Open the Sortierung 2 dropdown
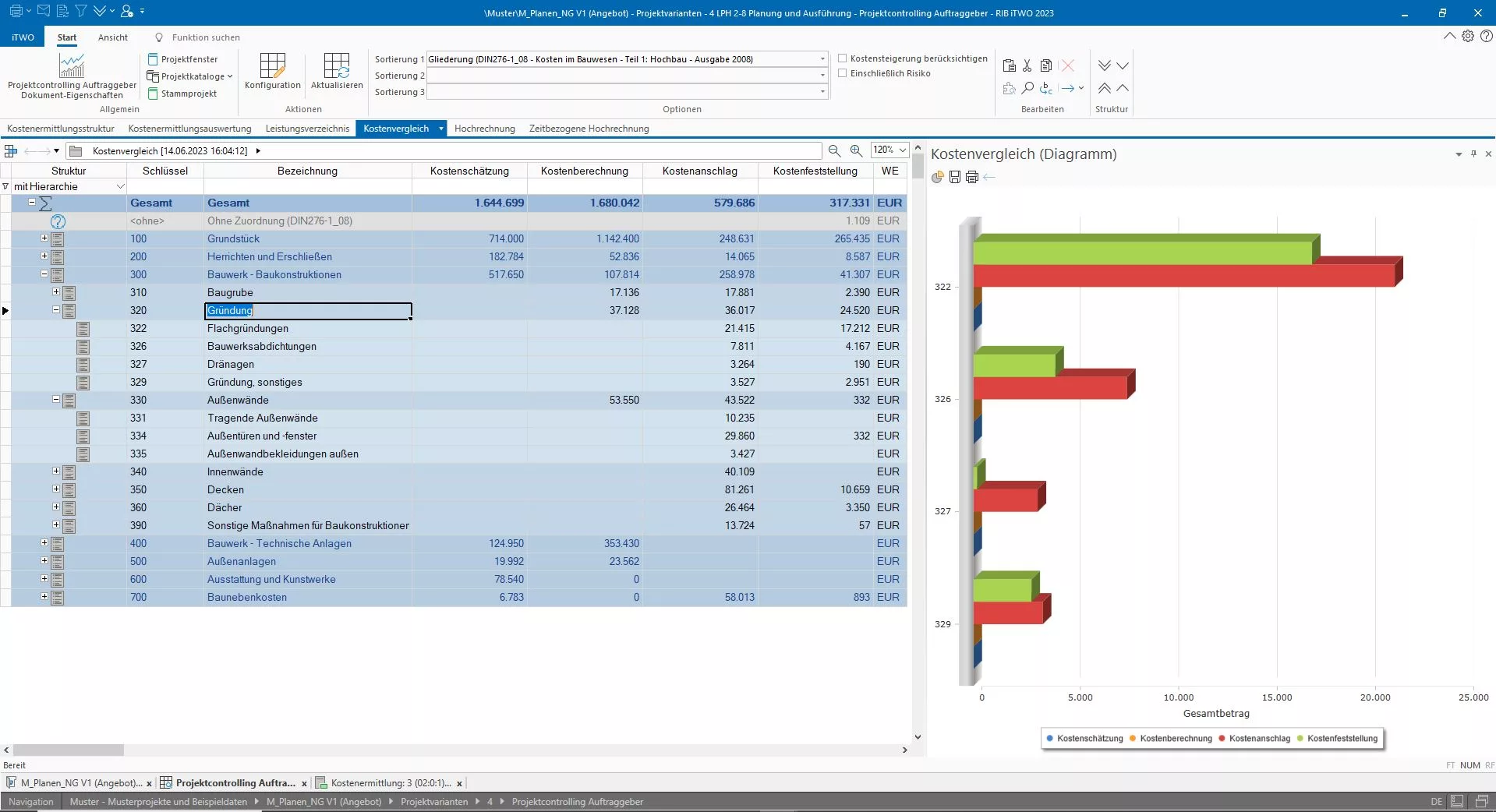 coord(822,76)
